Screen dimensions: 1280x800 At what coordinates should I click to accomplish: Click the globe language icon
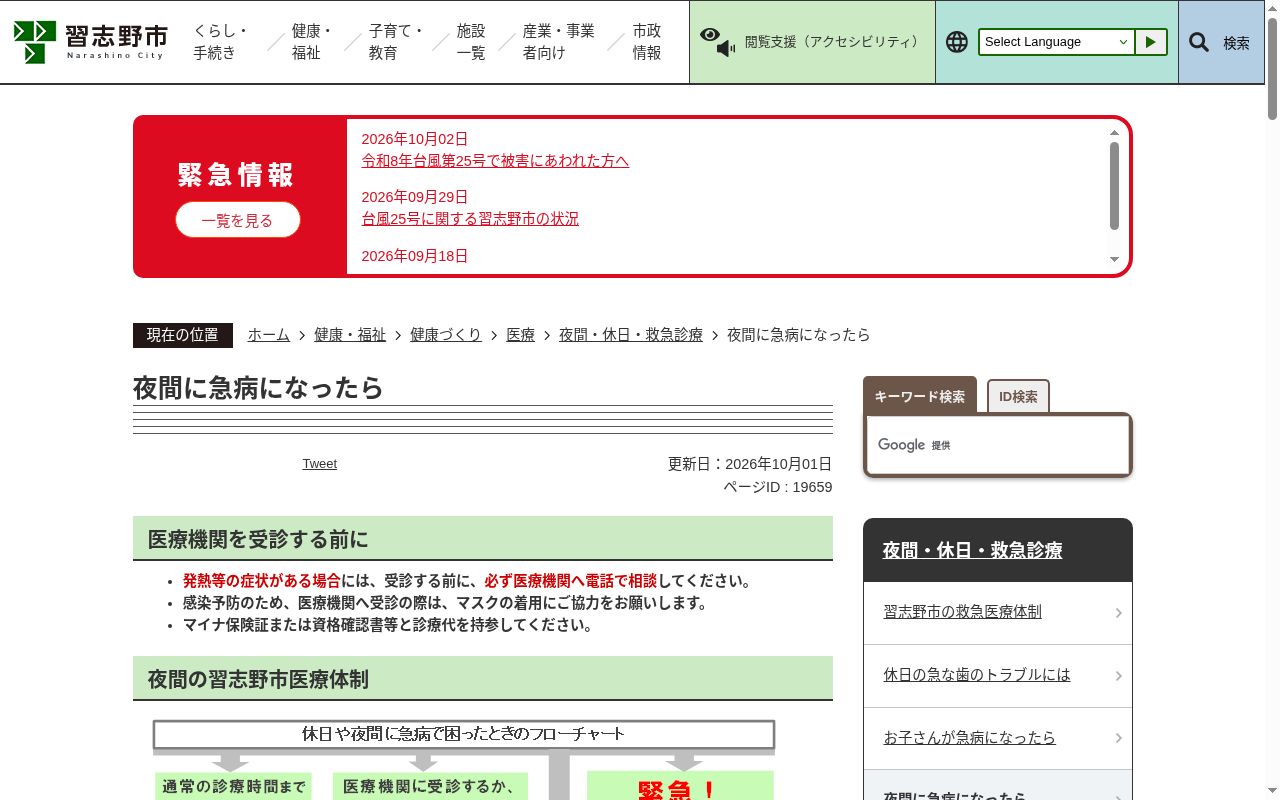[957, 42]
